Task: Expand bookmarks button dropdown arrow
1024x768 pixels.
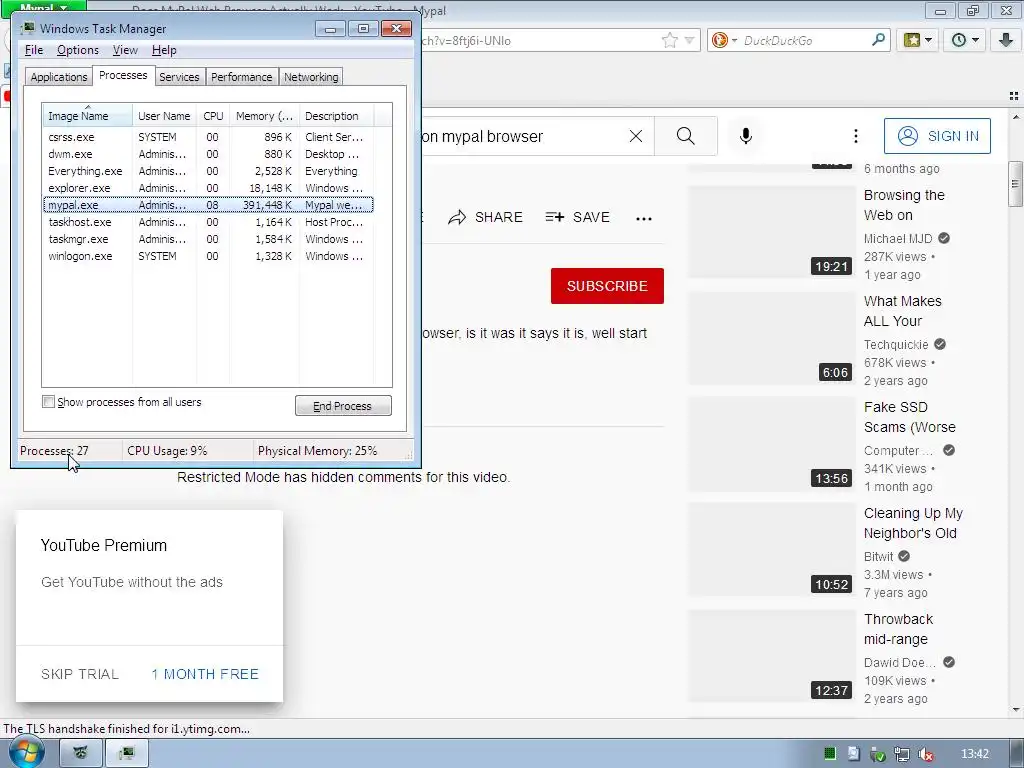Action: 928,40
